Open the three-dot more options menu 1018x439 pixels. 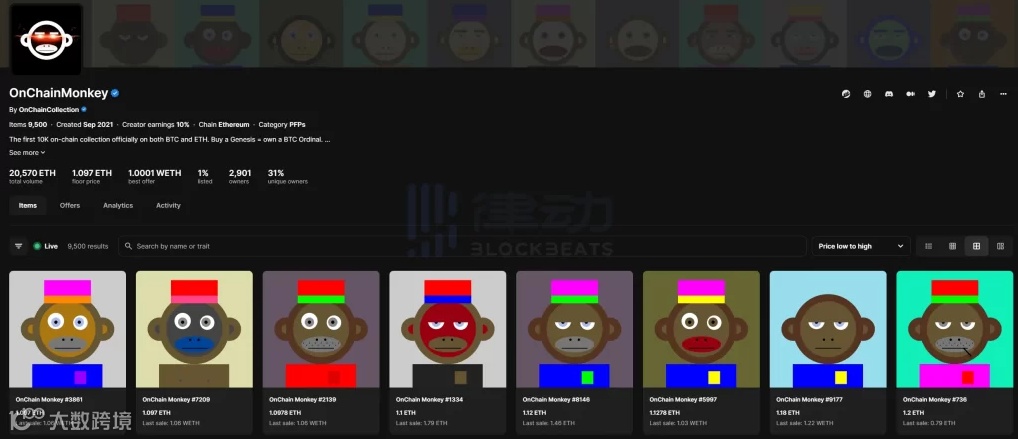[1003, 94]
